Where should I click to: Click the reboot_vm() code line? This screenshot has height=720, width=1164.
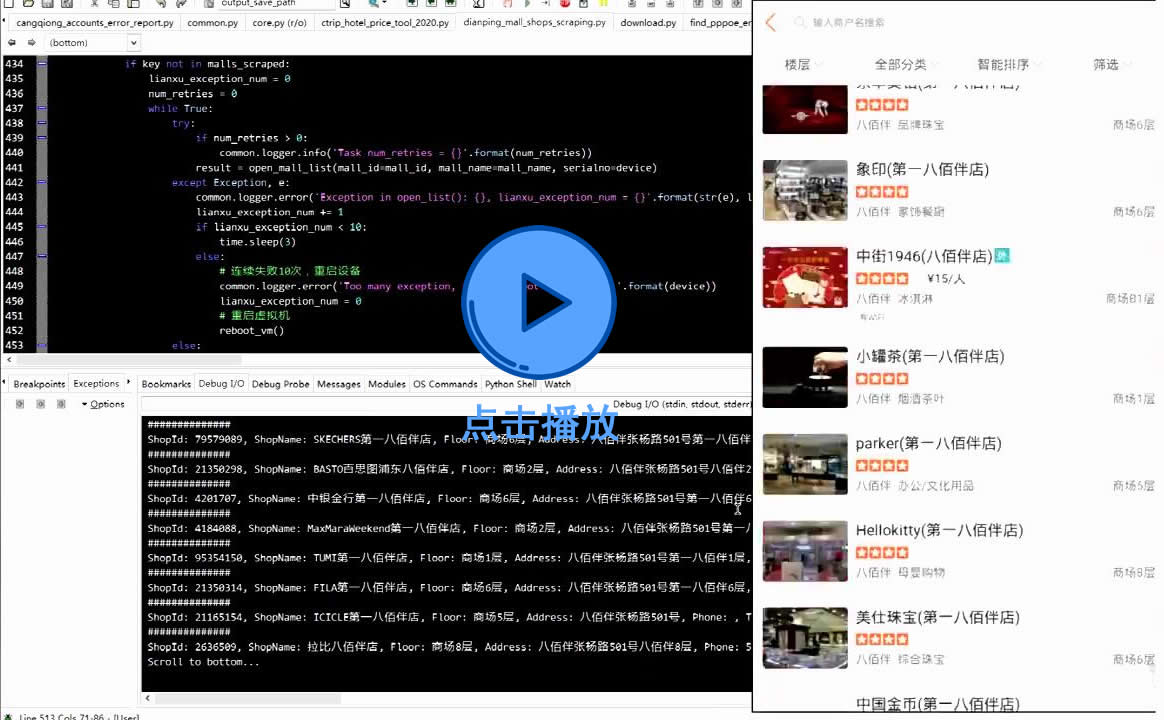point(252,330)
